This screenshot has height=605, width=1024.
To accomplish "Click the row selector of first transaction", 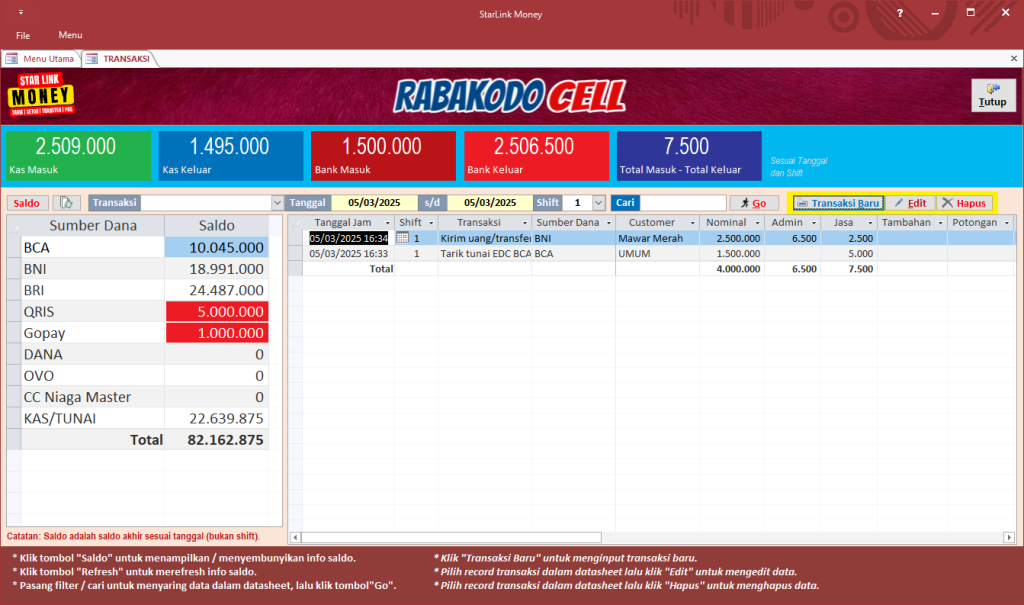I will tap(296, 238).
